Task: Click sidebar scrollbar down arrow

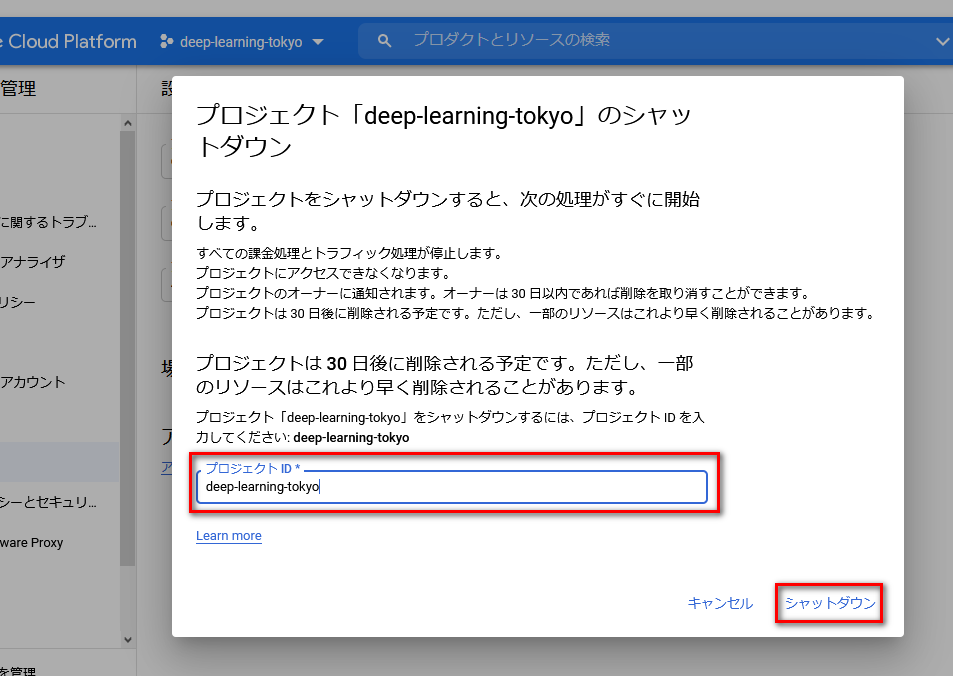Action: pyautogui.click(x=128, y=640)
